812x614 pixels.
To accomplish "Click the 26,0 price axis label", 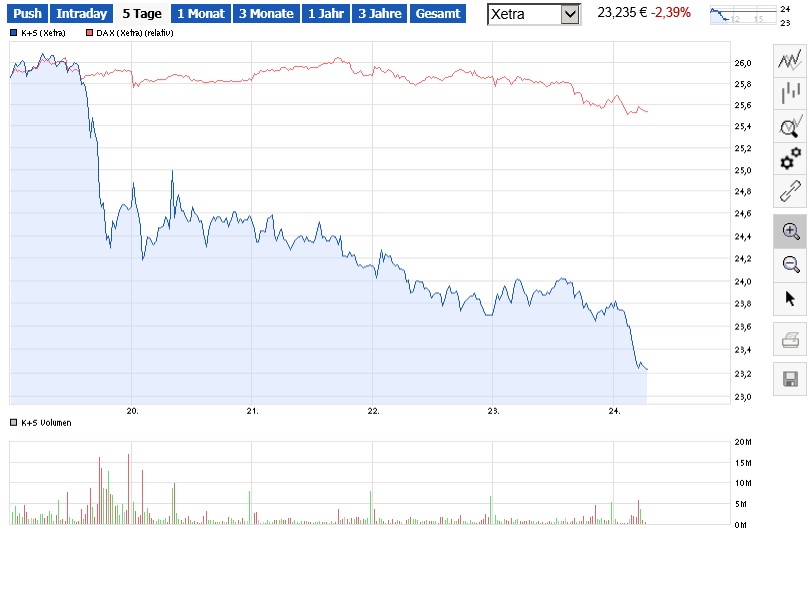I will point(743,63).
